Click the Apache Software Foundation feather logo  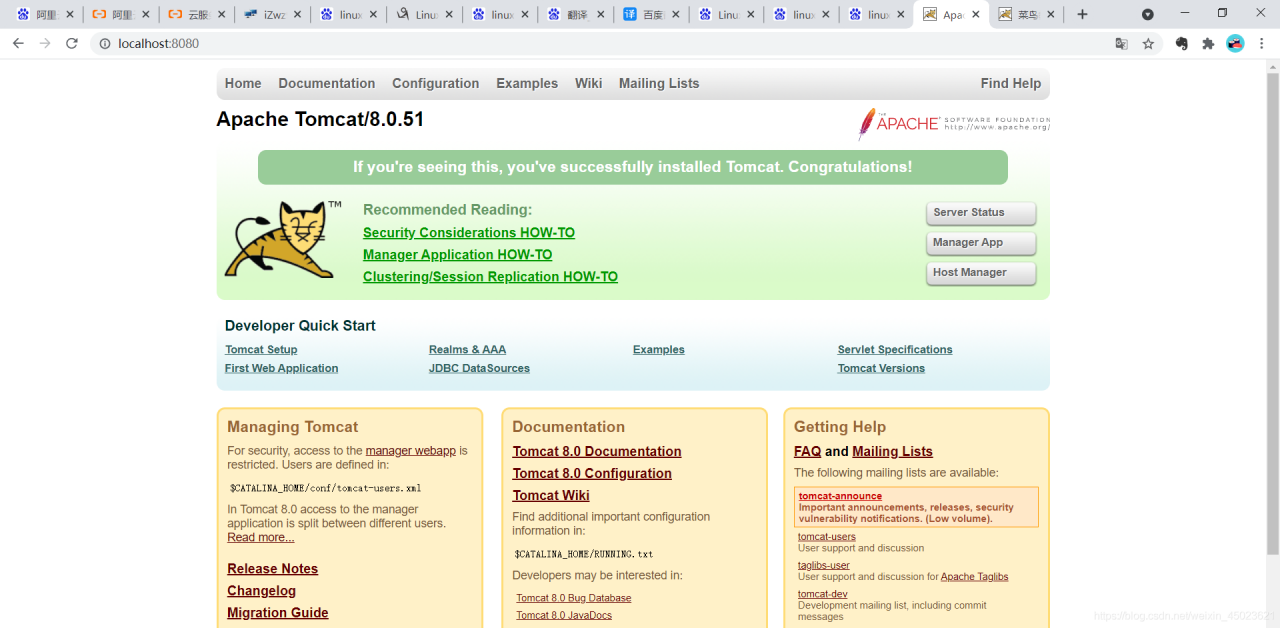click(x=954, y=123)
